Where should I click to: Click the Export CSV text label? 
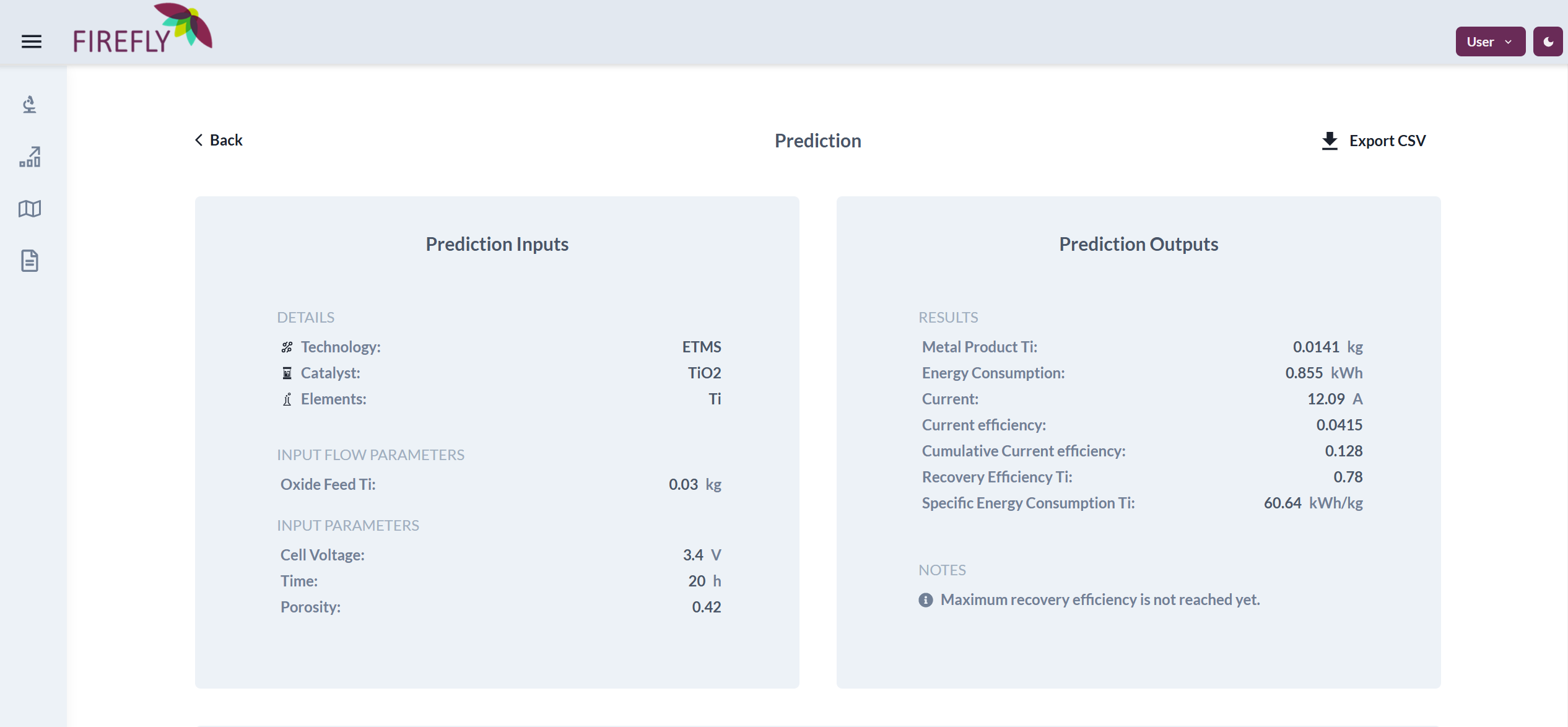[x=1387, y=141]
